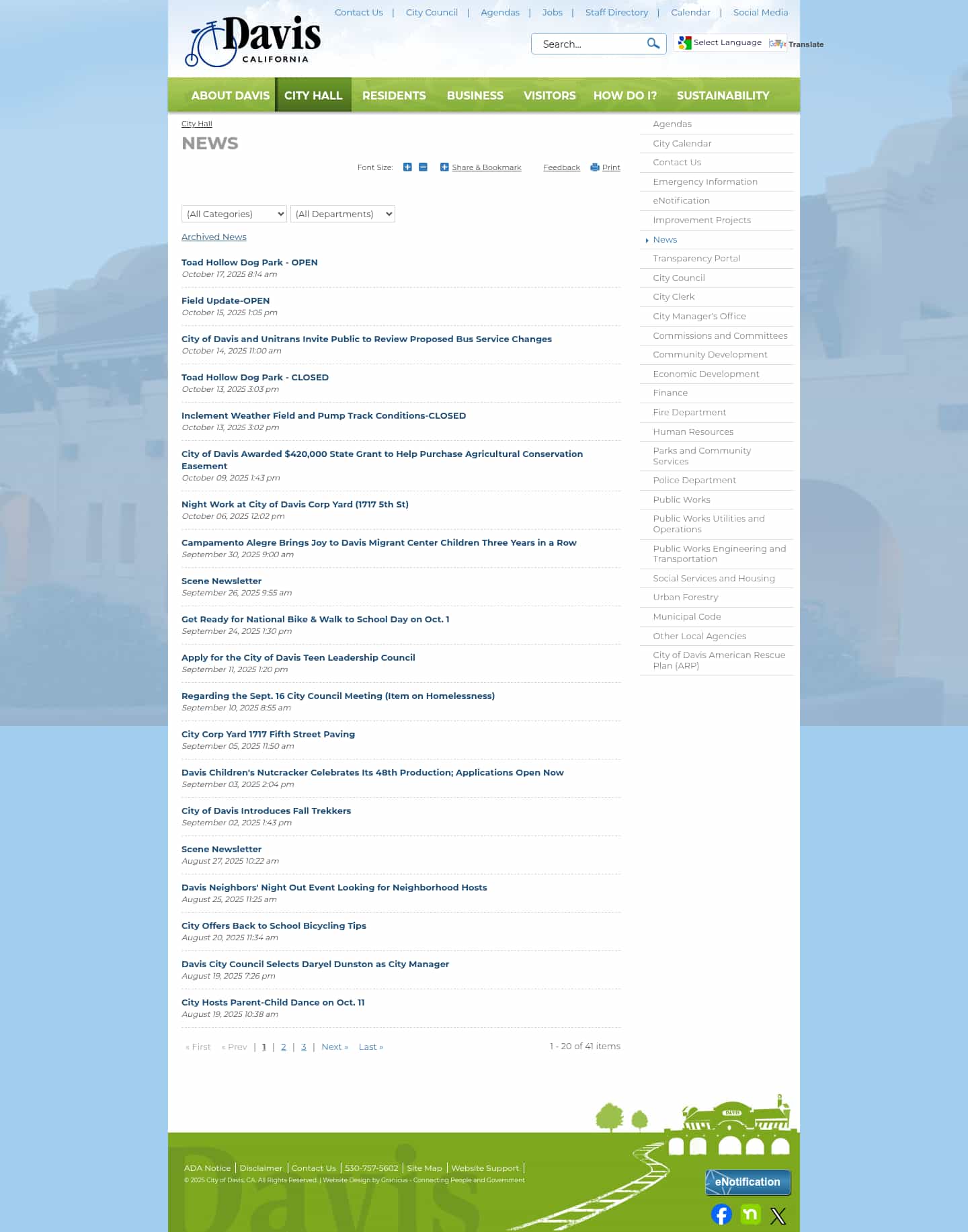Select Finance in the sidebar
This screenshot has width=968, height=1232.
(x=670, y=393)
